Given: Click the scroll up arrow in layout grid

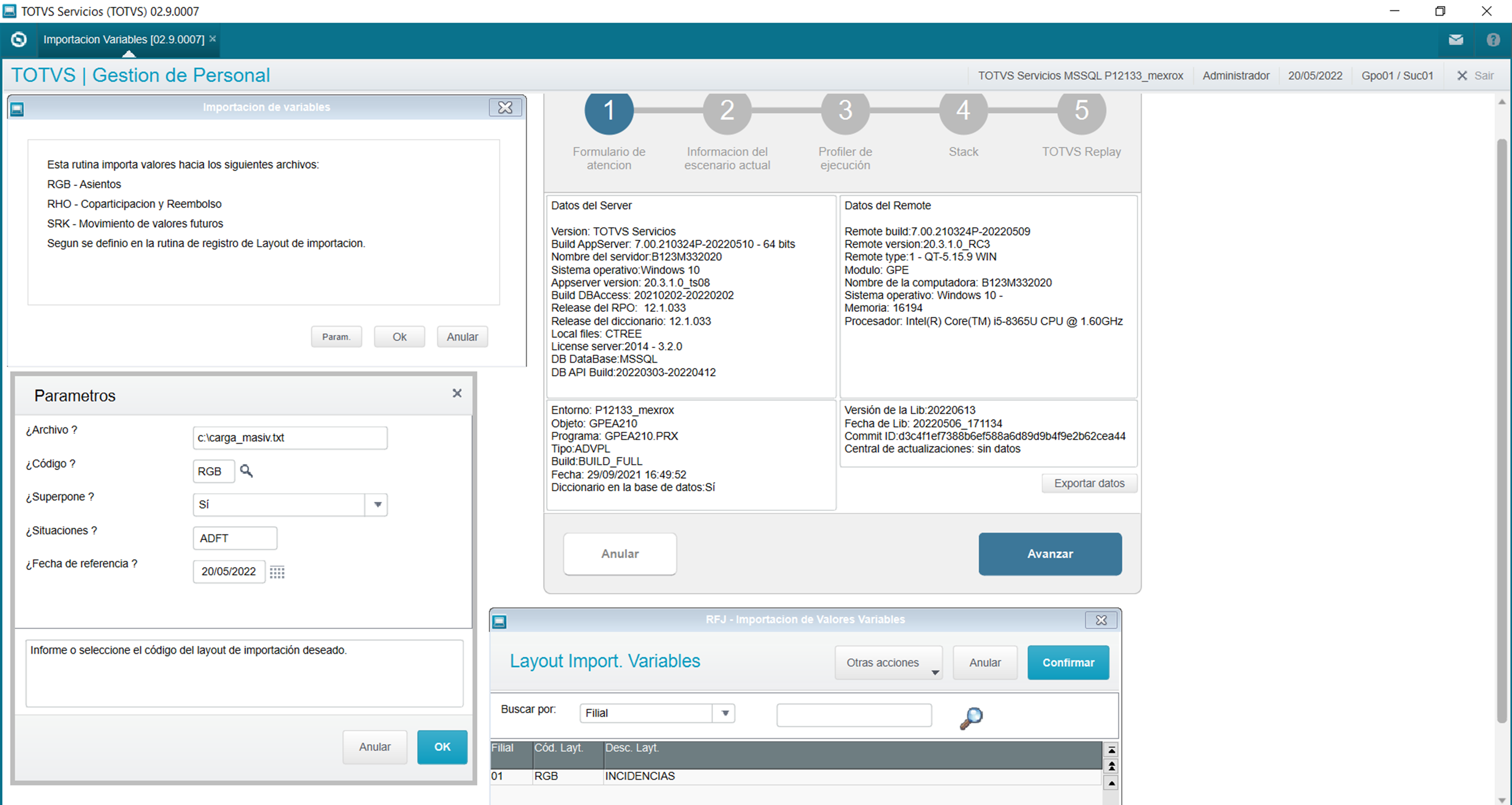Looking at the screenshot, I should pyautogui.click(x=1111, y=783).
